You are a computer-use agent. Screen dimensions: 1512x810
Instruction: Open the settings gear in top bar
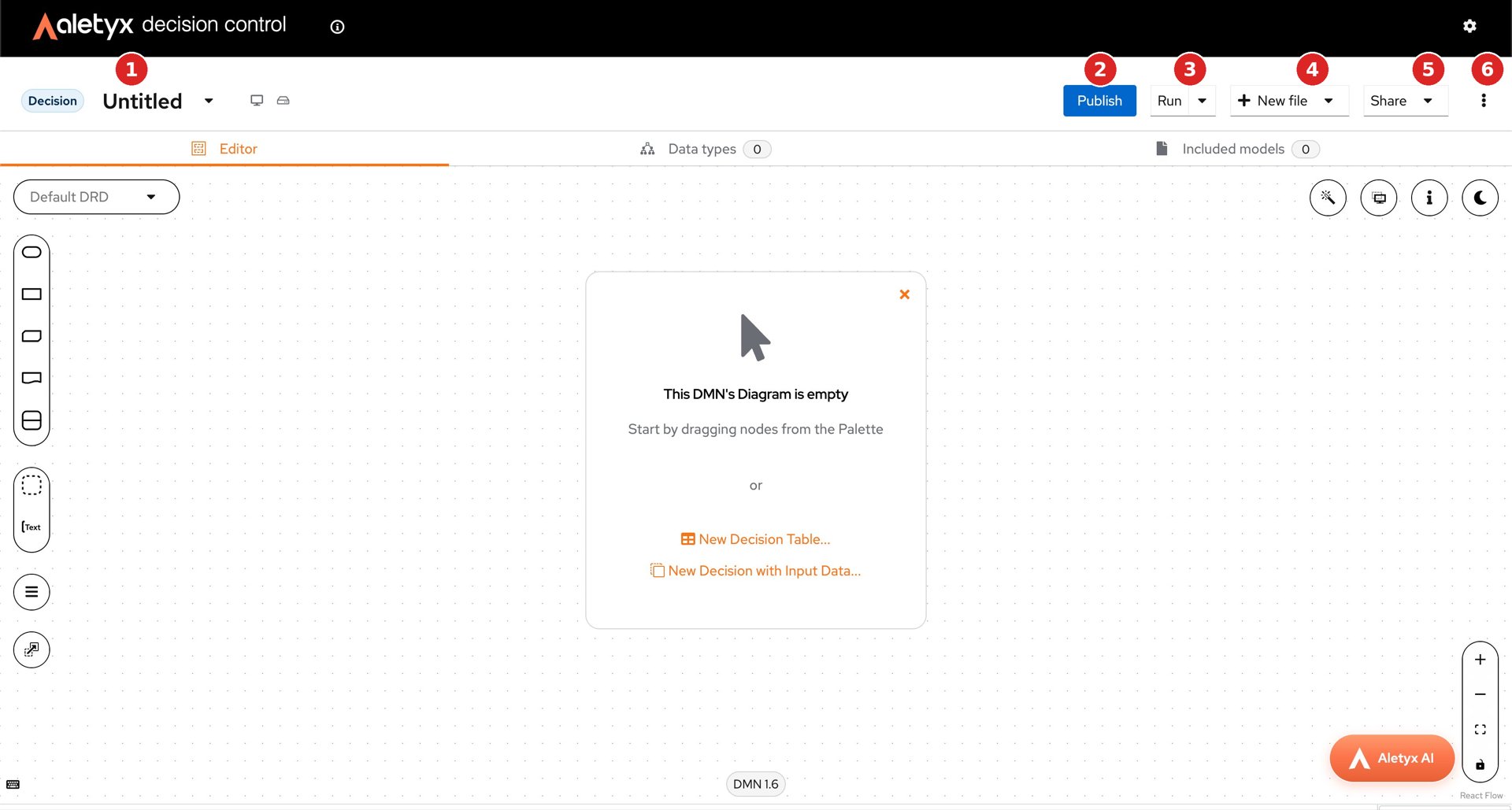pos(1469,26)
